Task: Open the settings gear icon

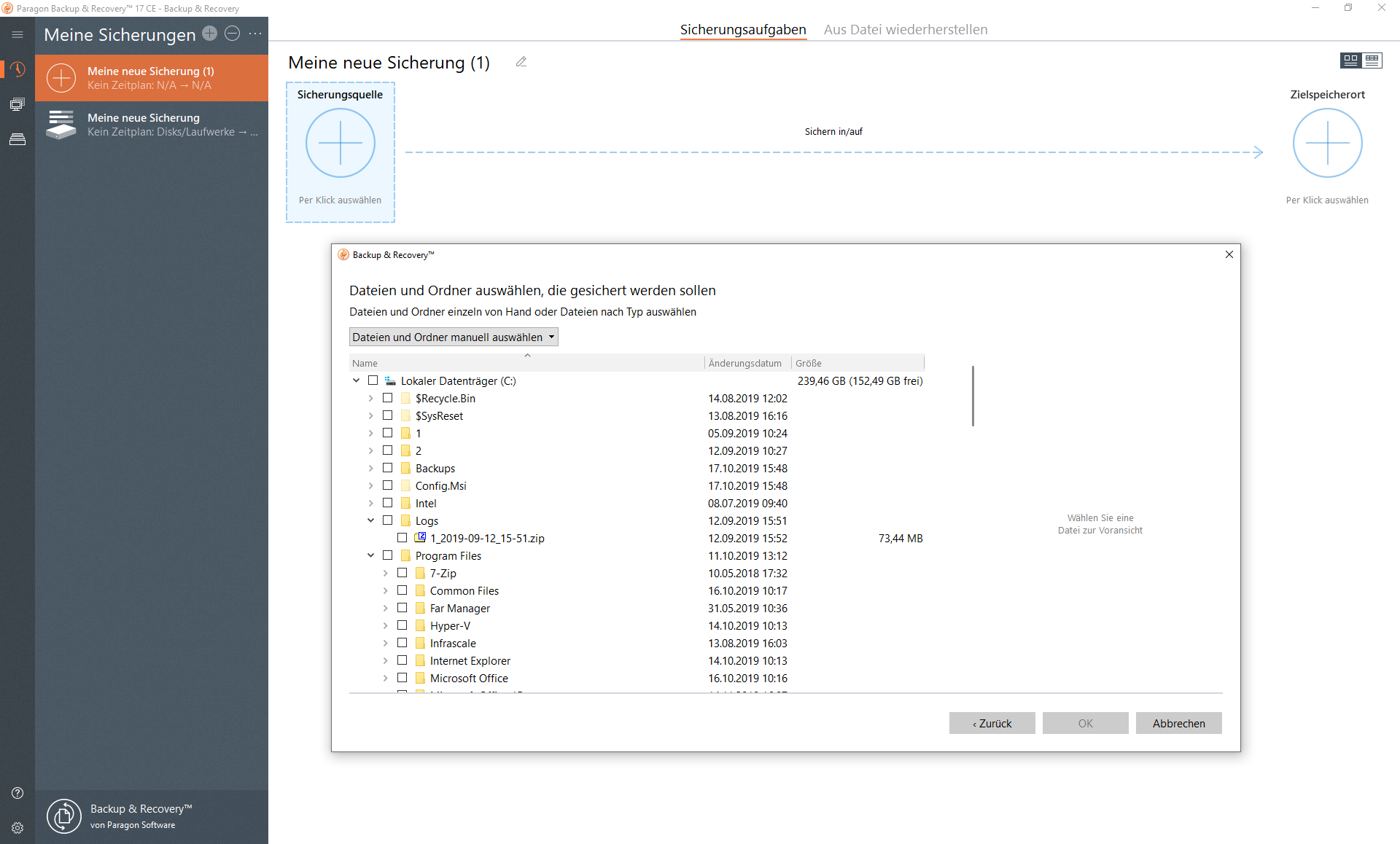Action: 17,828
